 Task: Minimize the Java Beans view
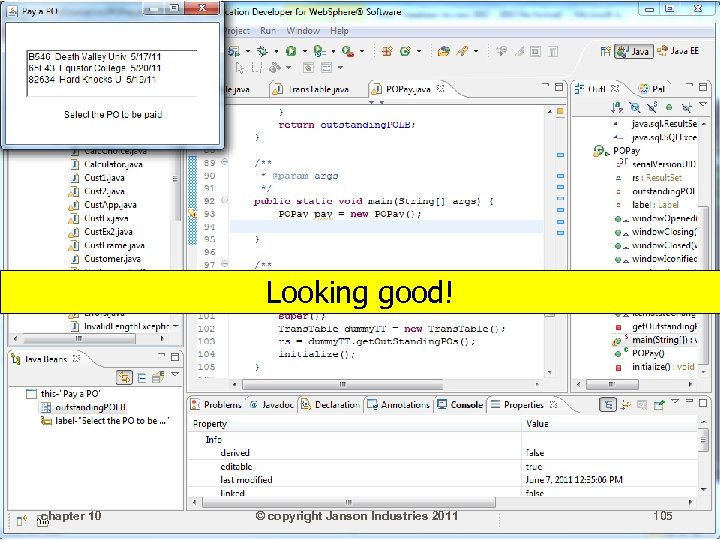161,354
